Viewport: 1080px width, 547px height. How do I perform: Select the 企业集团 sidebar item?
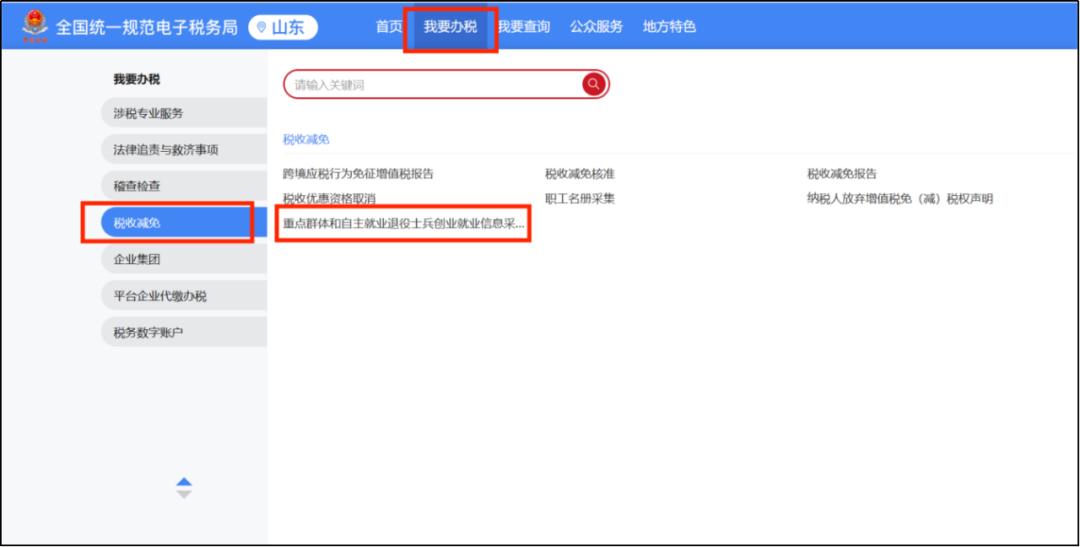click(137, 259)
